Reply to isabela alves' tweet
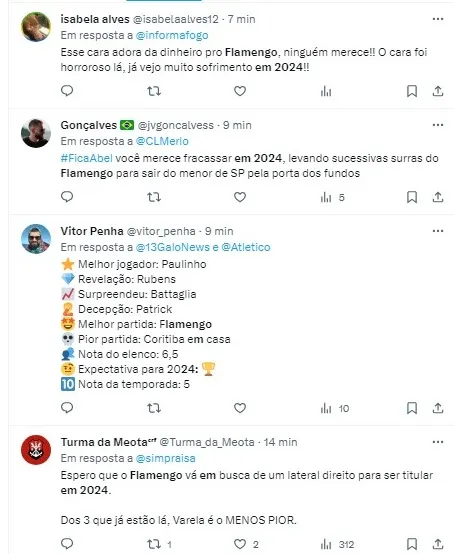This screenshot has width=454, height=554. coord(67,91)
